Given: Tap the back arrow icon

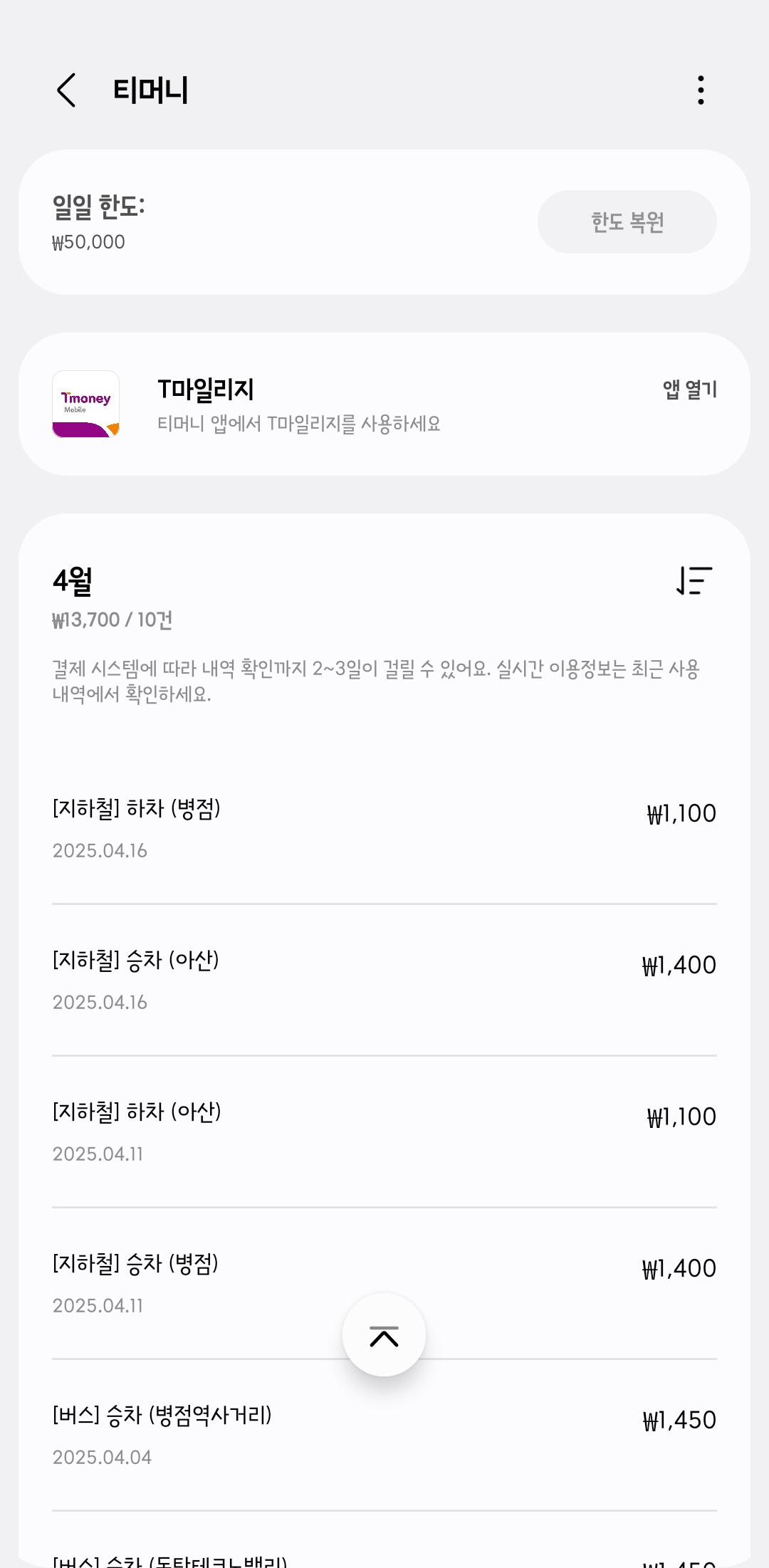Looking at the screenshot, I should (66, 90).
